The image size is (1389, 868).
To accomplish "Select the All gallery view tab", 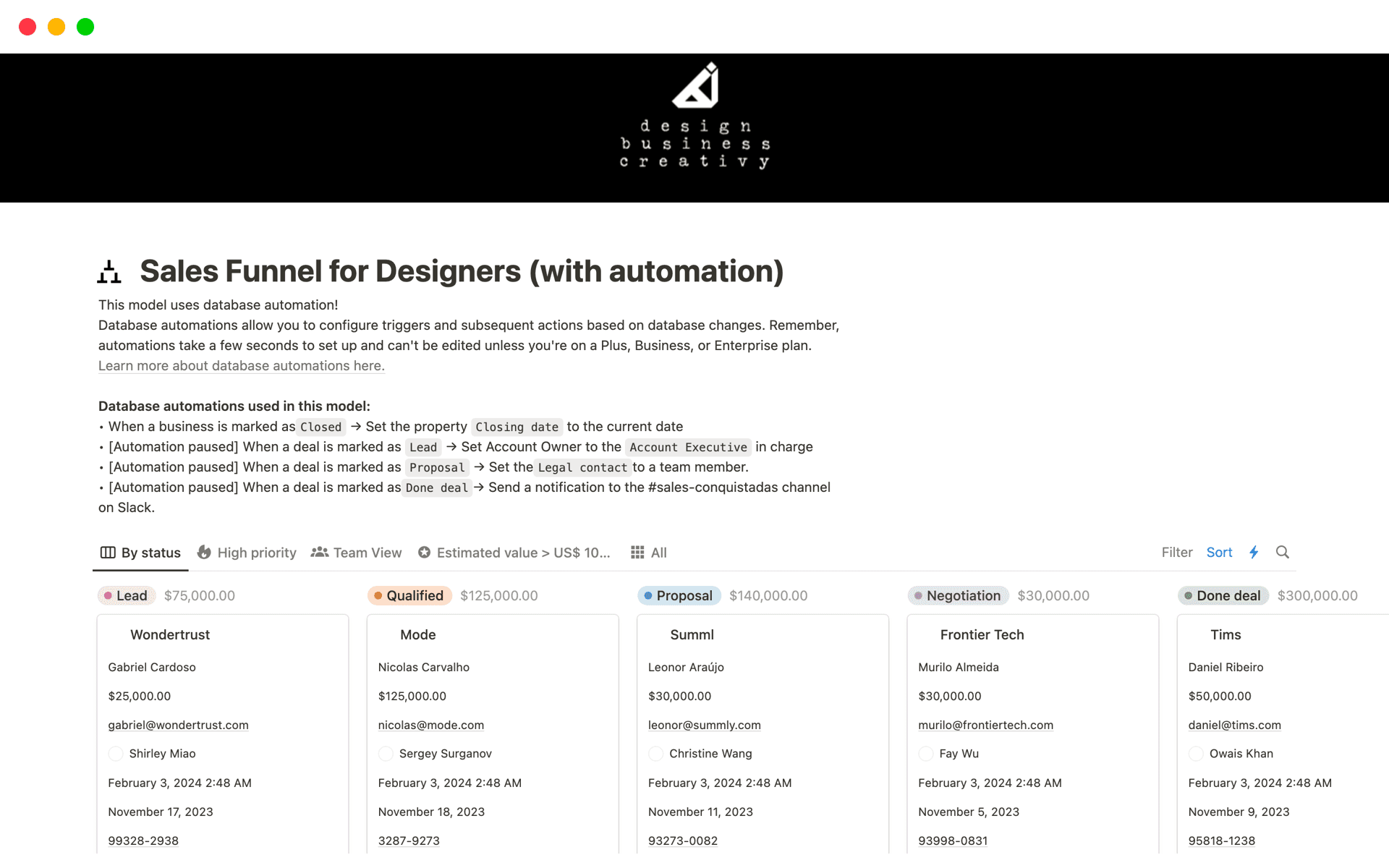I will click(x=649, y=553).
